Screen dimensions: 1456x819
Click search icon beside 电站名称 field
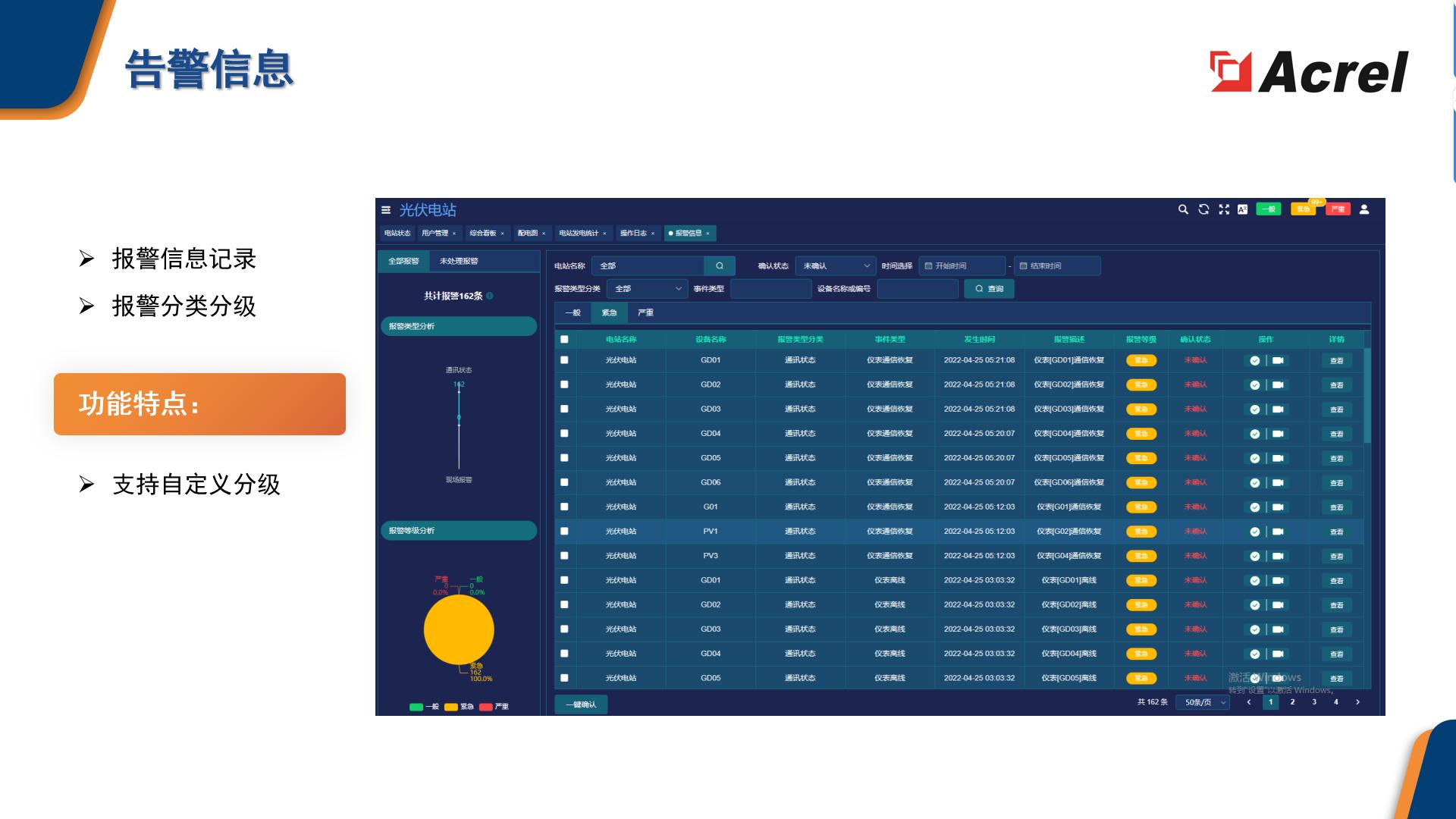720,266
